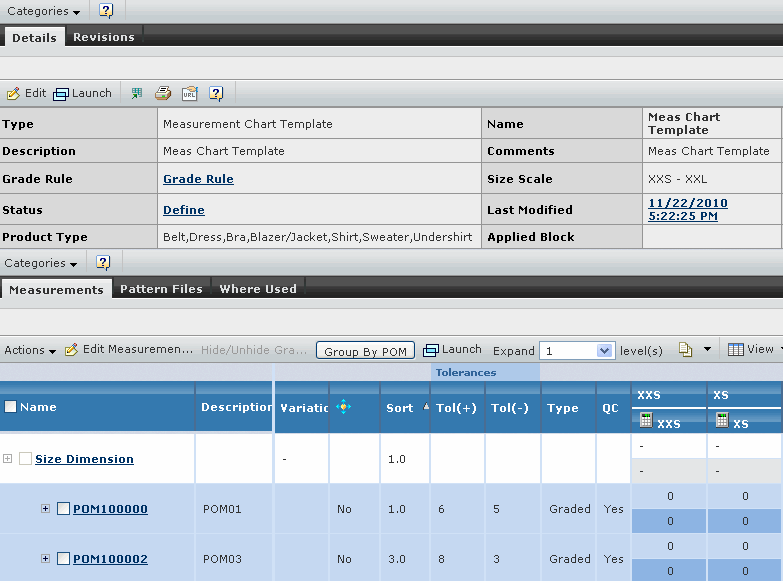This screenshot has width=783, height=583.
Task: Click the column move arrows icon in header
Action: click(x=344, y=407)
